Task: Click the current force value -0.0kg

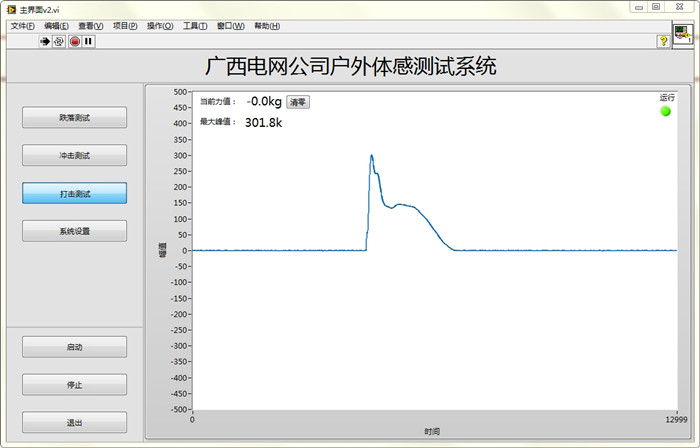Action: (x=264, y=101)
